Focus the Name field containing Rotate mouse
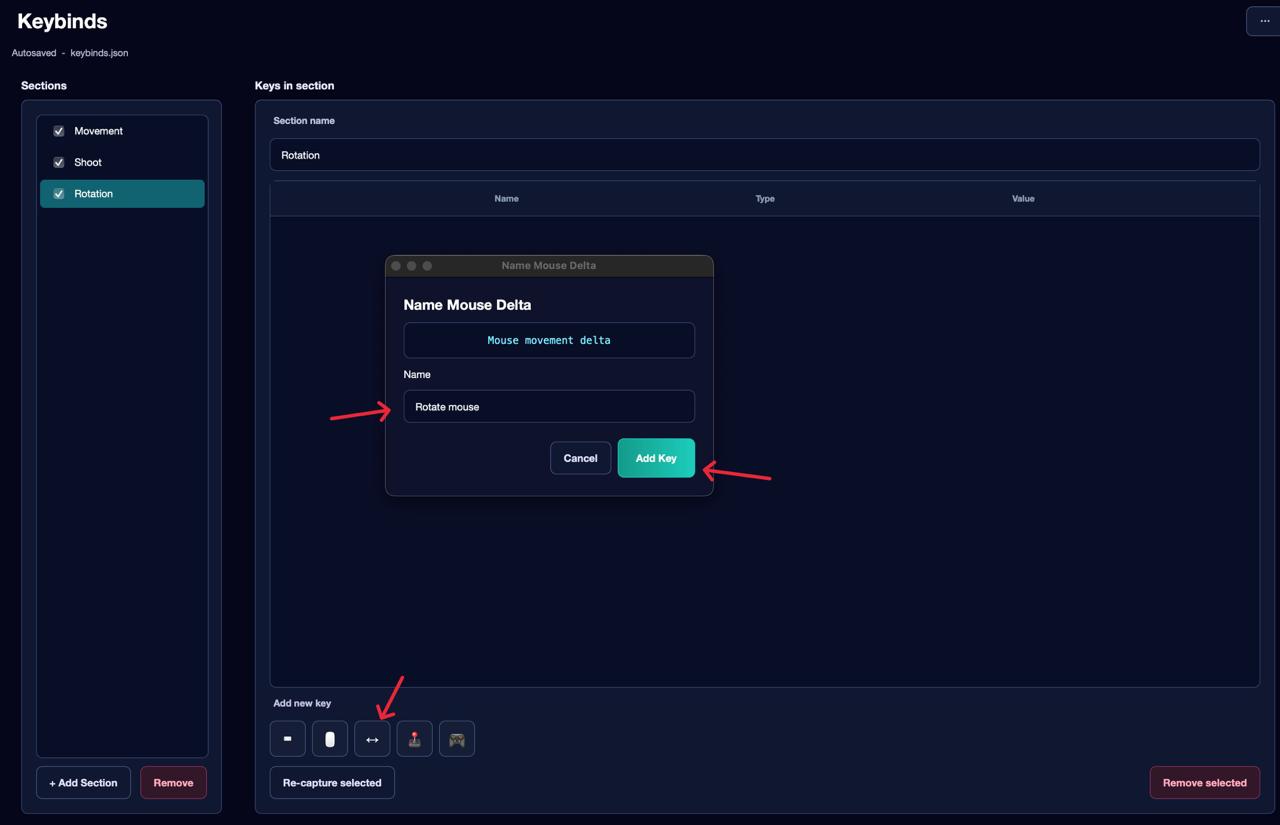The height and width of the screenshot is (825, 1280). [x=549, y=406]
